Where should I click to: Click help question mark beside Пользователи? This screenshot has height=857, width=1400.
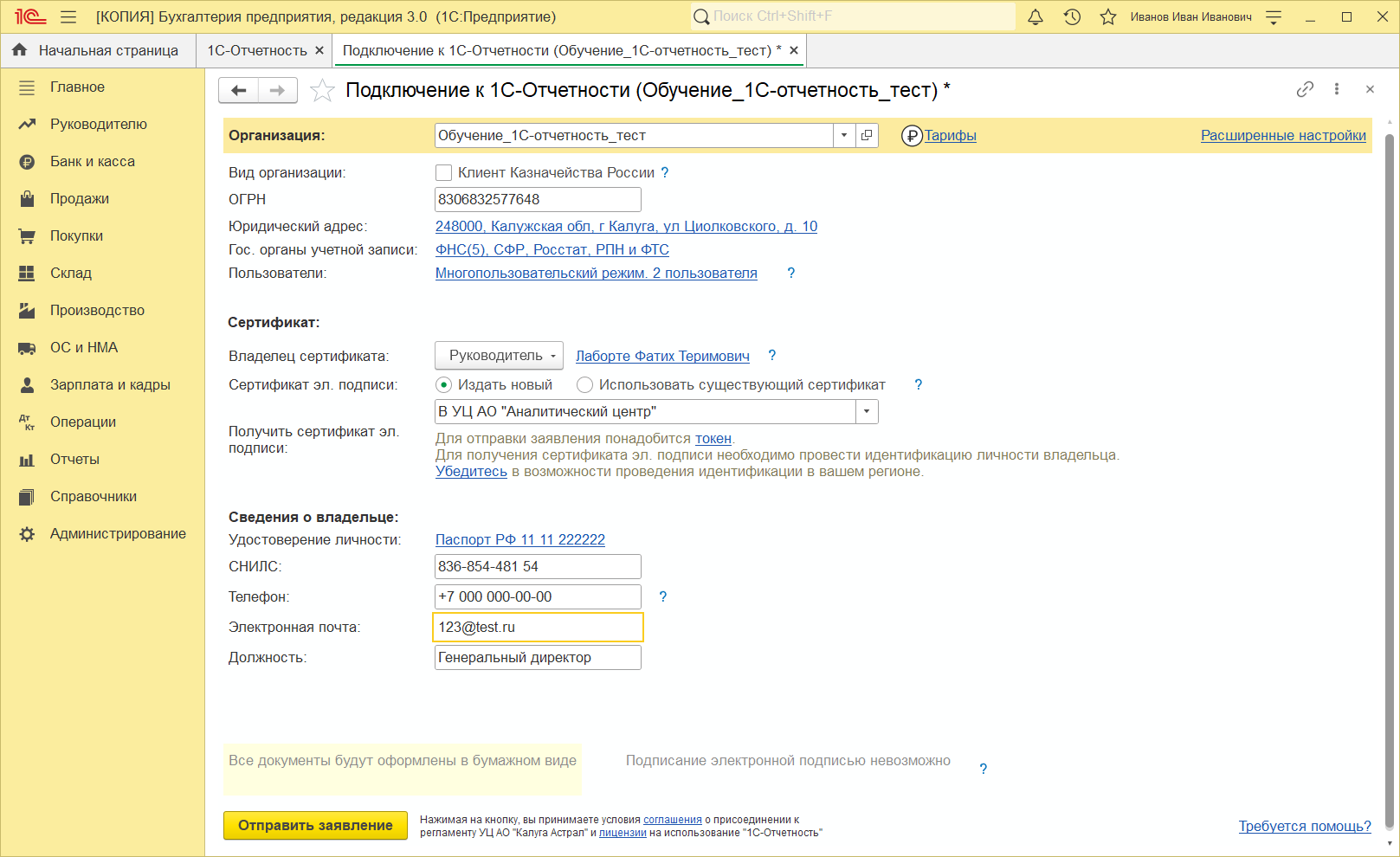(x=790, y=273)
